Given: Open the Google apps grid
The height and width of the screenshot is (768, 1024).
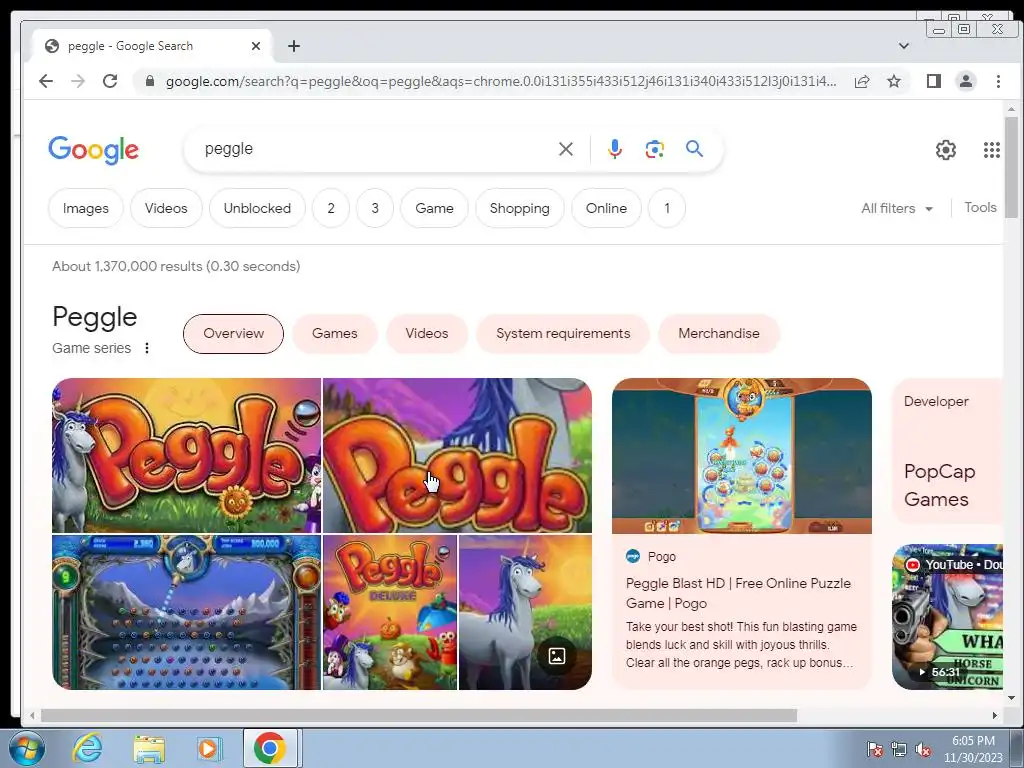Looking at the screenshot, I should (991, 150).
